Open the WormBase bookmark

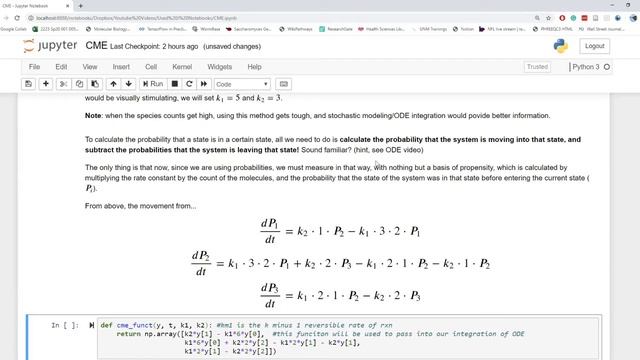point(206,29)
